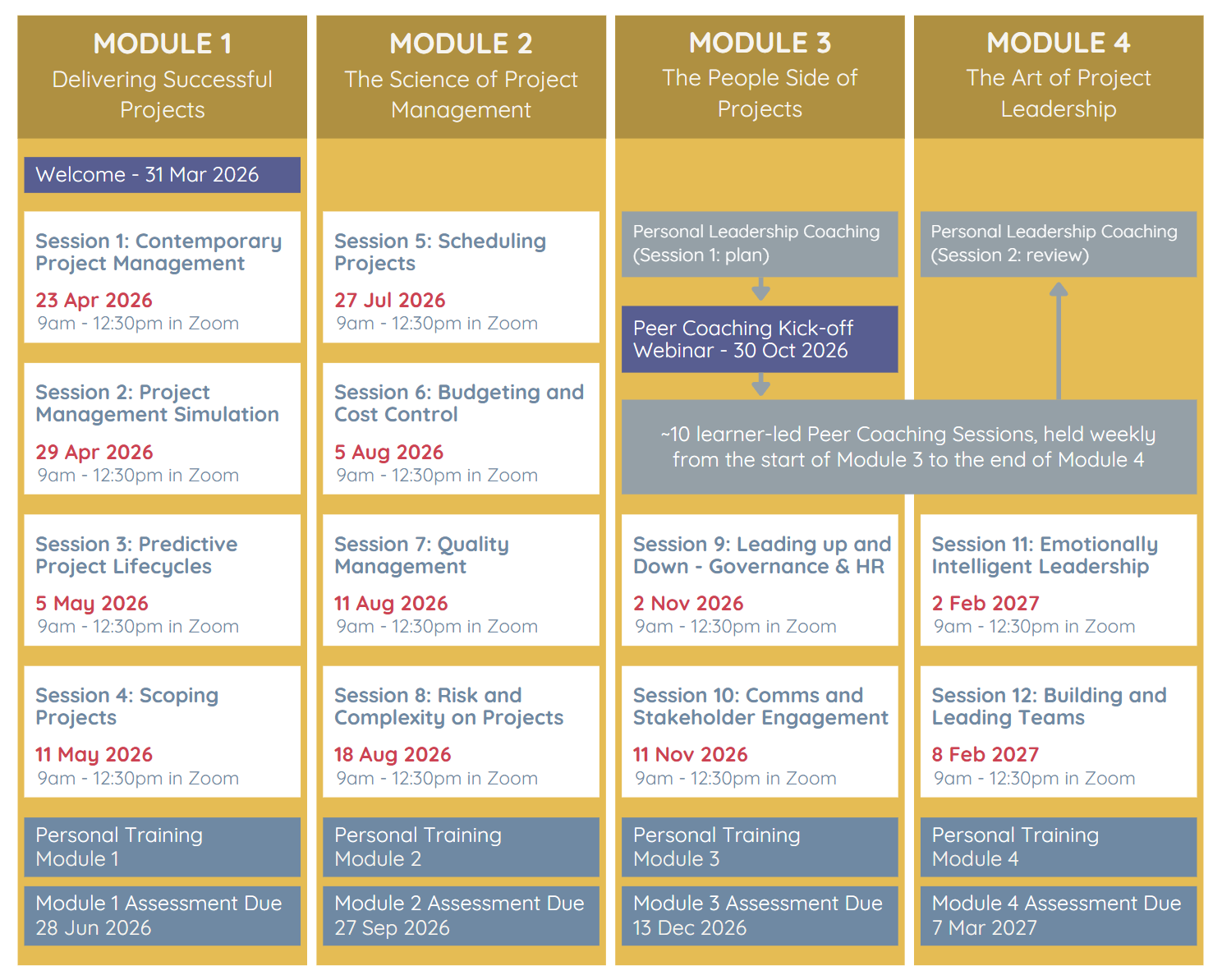Click the Welcome 31 Mar 2026 banner

[x=163, y=175]
